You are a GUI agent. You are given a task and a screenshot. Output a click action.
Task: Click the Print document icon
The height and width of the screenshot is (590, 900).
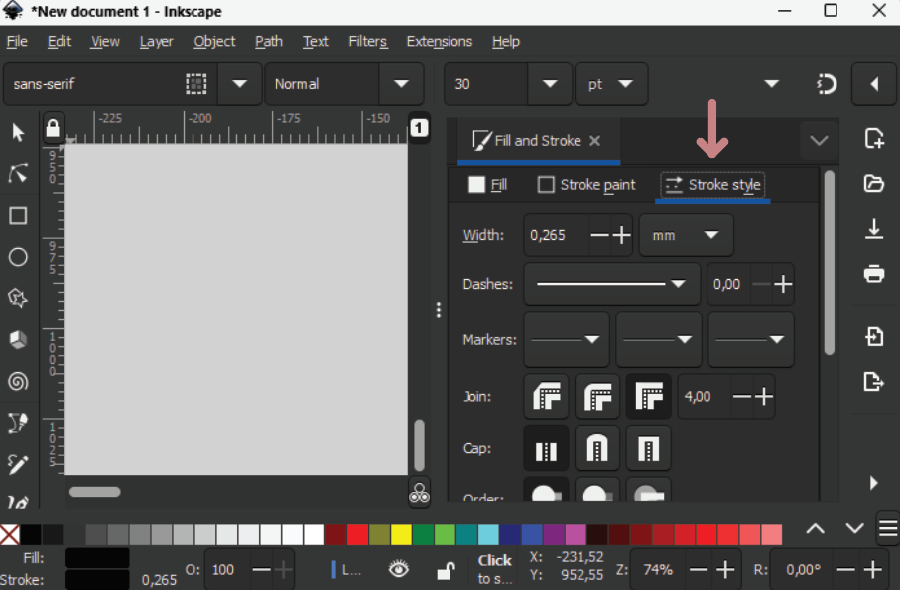(x=873, y=273)
